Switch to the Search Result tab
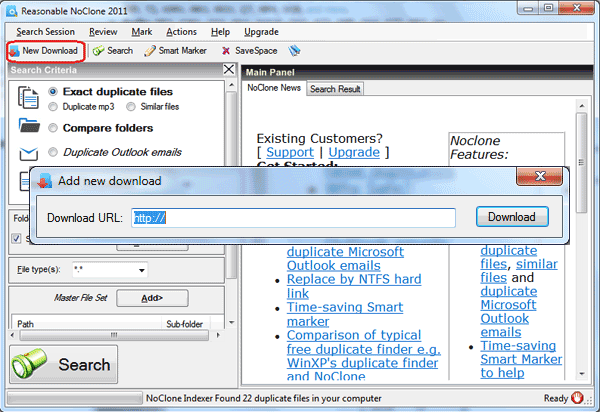Image resolution: width=600 pixels, height=412 pixels. click(335, 89)
